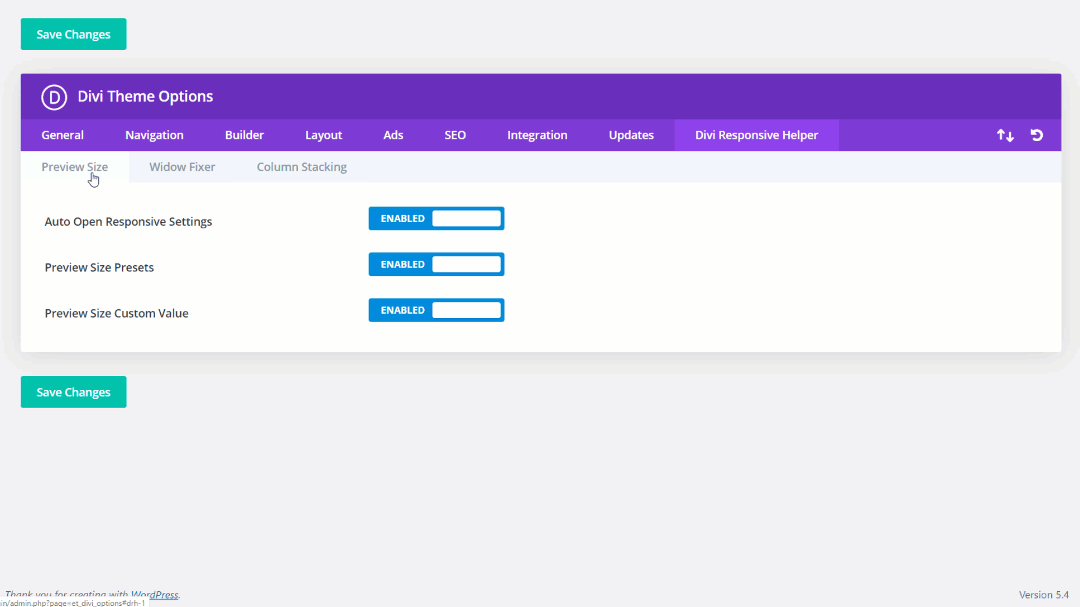Click the Auto Open Responsive Settings label
Image resolution: width=1080 pixels, height=607 pixels.
[x=128, y=222]
